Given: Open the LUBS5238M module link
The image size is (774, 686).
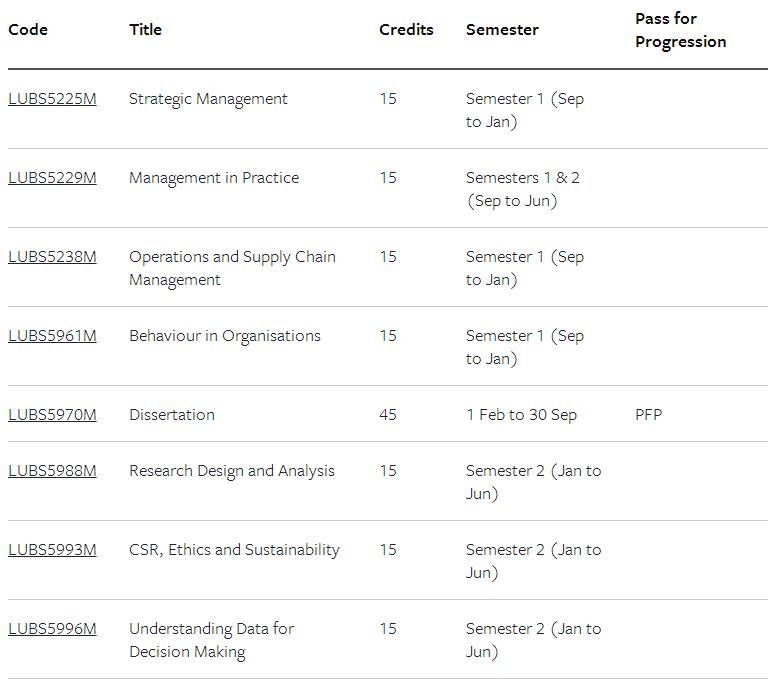Looking at the screenshot, I should click(x=52, y=257).
